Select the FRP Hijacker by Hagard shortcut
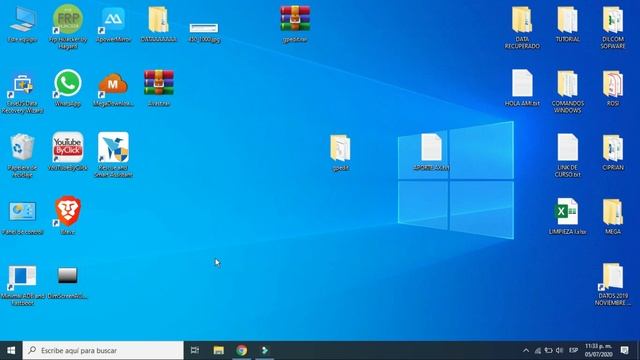 pyautogui.click(x=68, y=20)
